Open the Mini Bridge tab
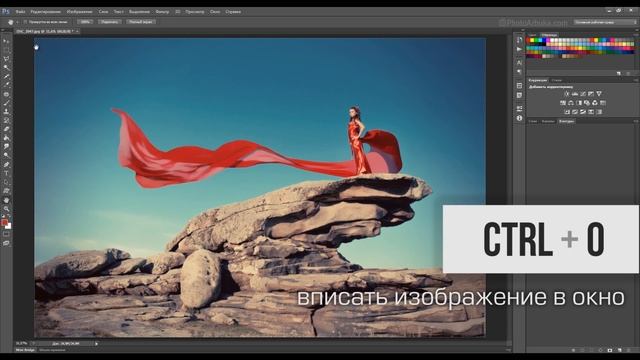 [25, 350]
